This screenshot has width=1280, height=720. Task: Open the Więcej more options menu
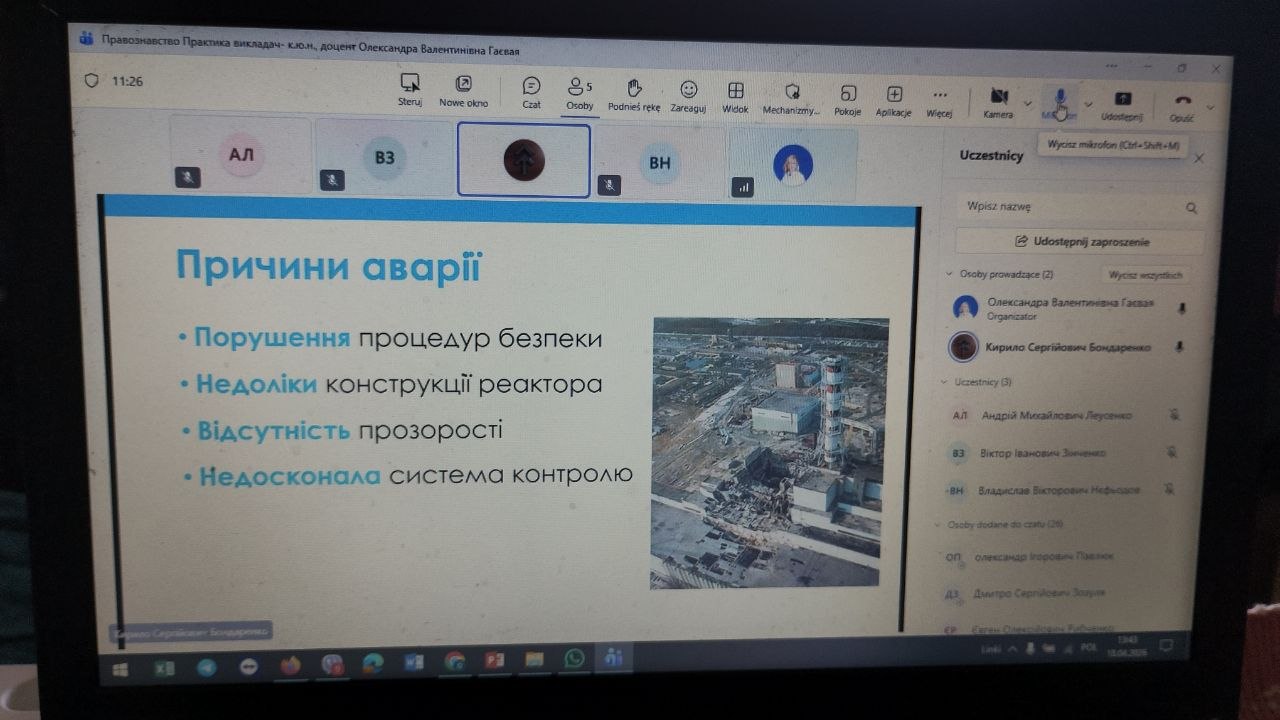[x=939, y=97]
